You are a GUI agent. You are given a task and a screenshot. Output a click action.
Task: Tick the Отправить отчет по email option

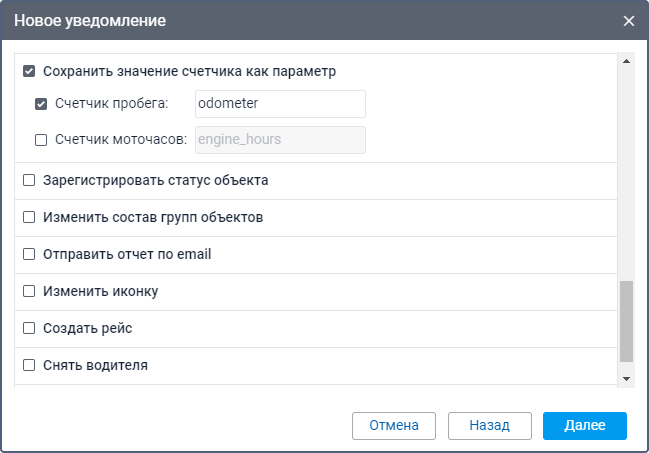click(30, 254)
